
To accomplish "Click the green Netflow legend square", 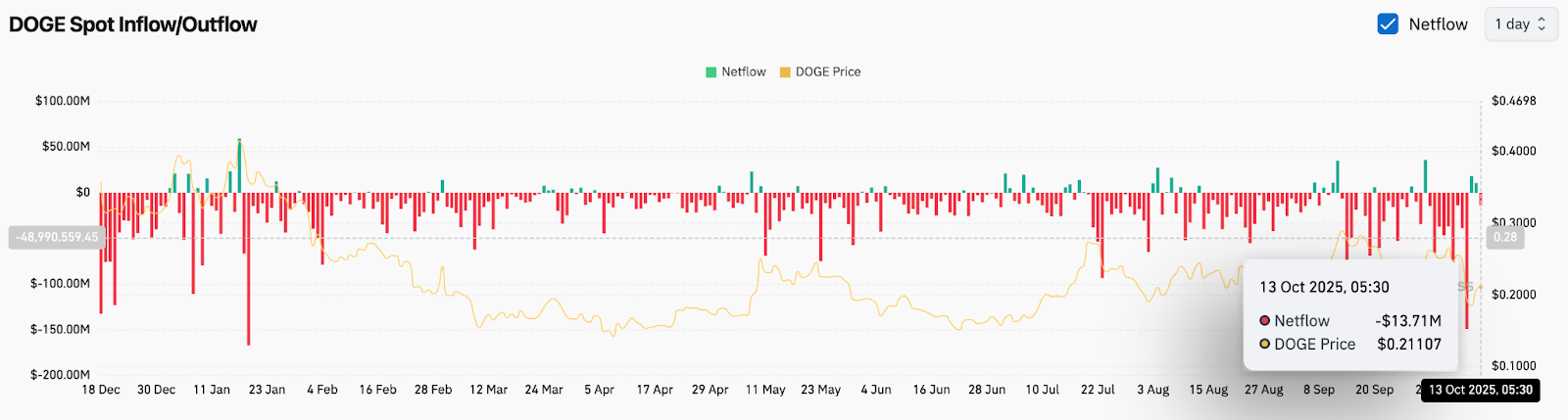I will tap(711, 72).
